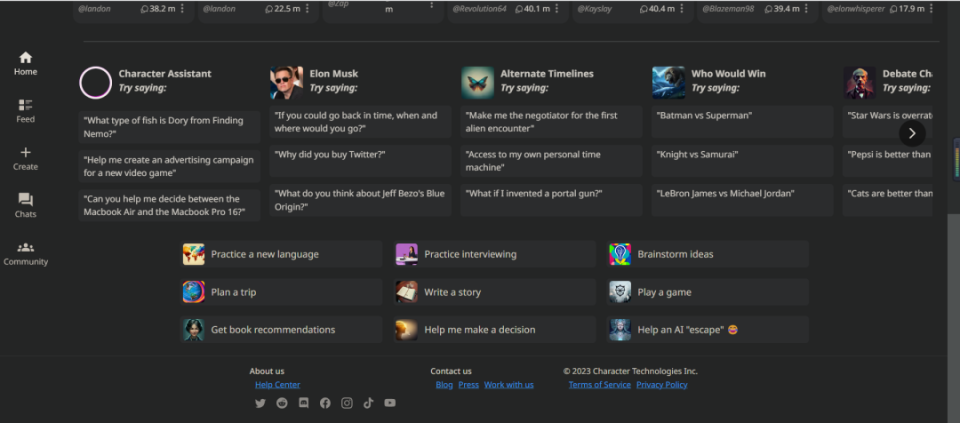
Task: Open the Help Center link
Action: 277,385
